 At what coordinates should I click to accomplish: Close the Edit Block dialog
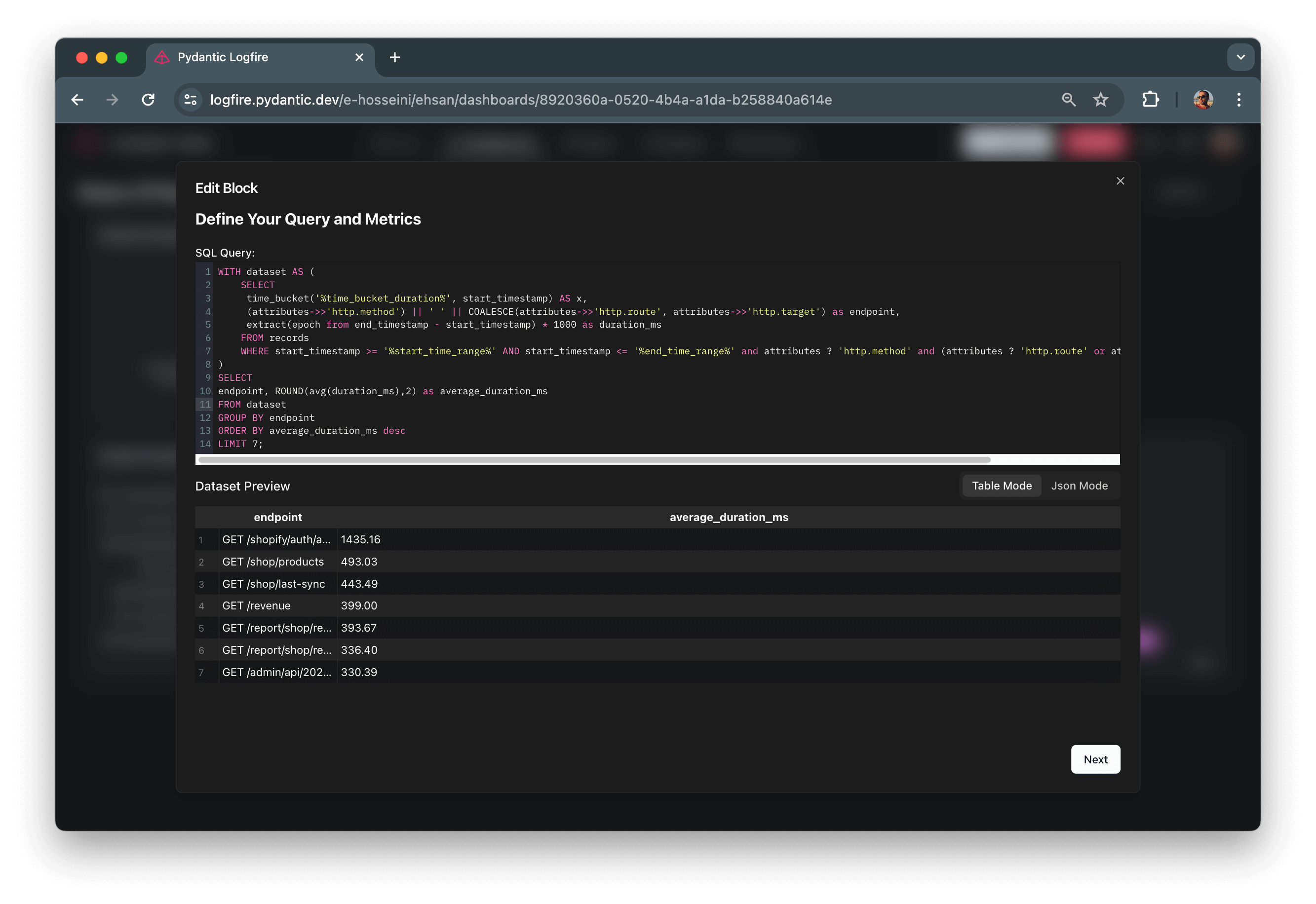[1120, 181]
